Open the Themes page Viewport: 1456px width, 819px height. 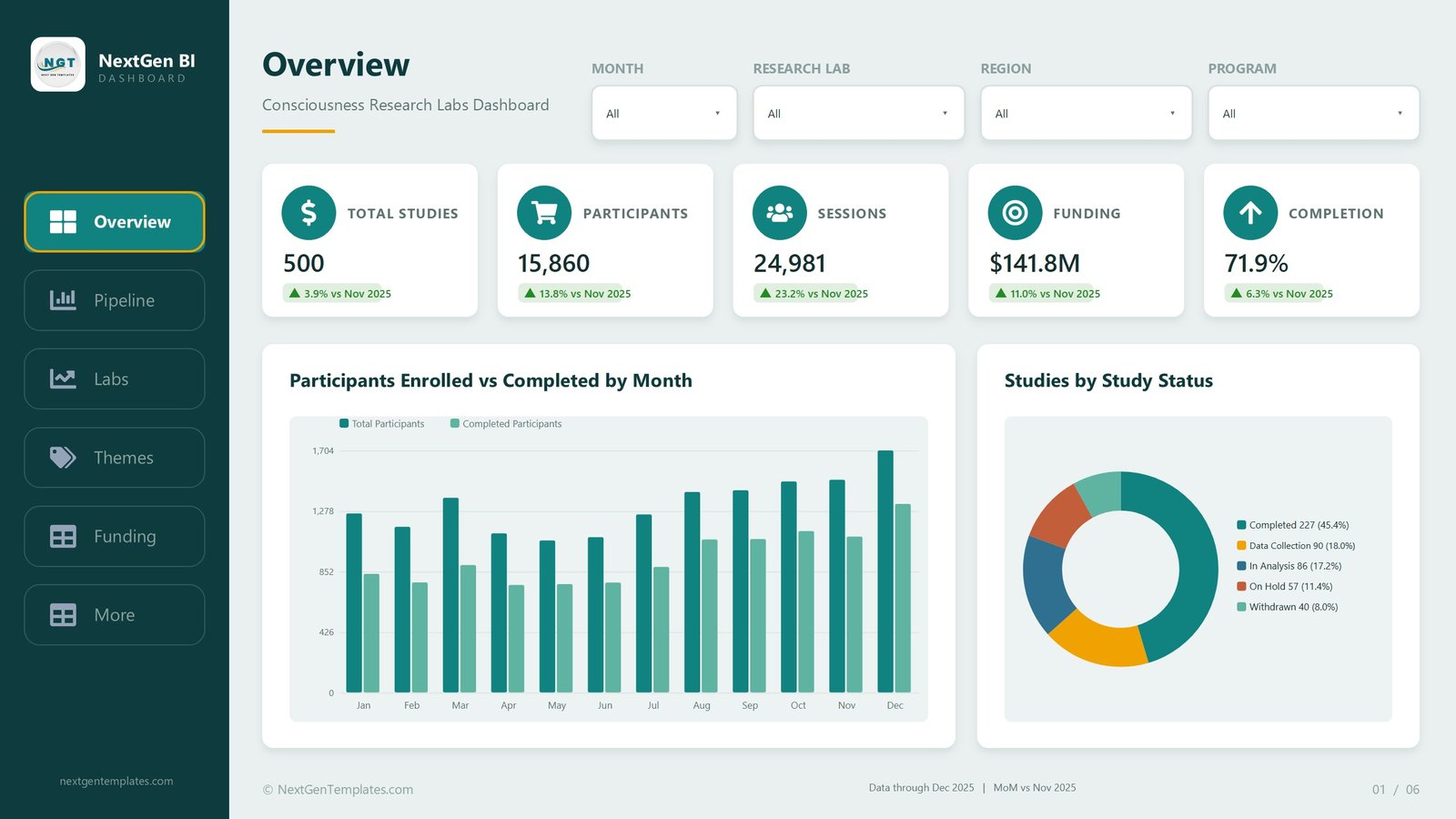115,458
